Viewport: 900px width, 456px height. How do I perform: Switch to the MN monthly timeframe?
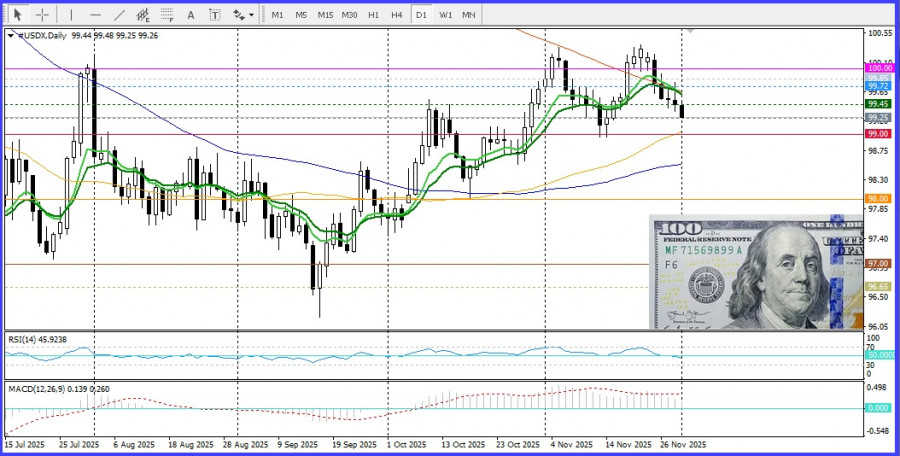(x=468, y=15)
